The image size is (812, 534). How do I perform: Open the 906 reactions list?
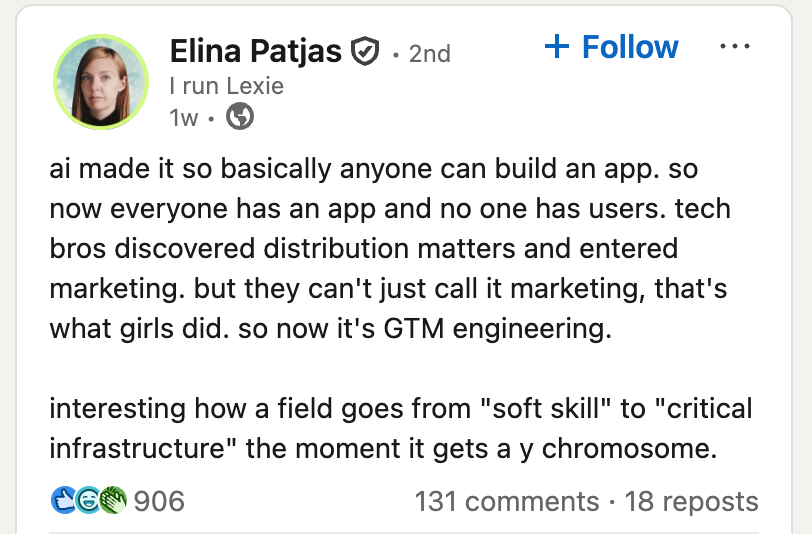pyautogui.click(x=159, y=501)
